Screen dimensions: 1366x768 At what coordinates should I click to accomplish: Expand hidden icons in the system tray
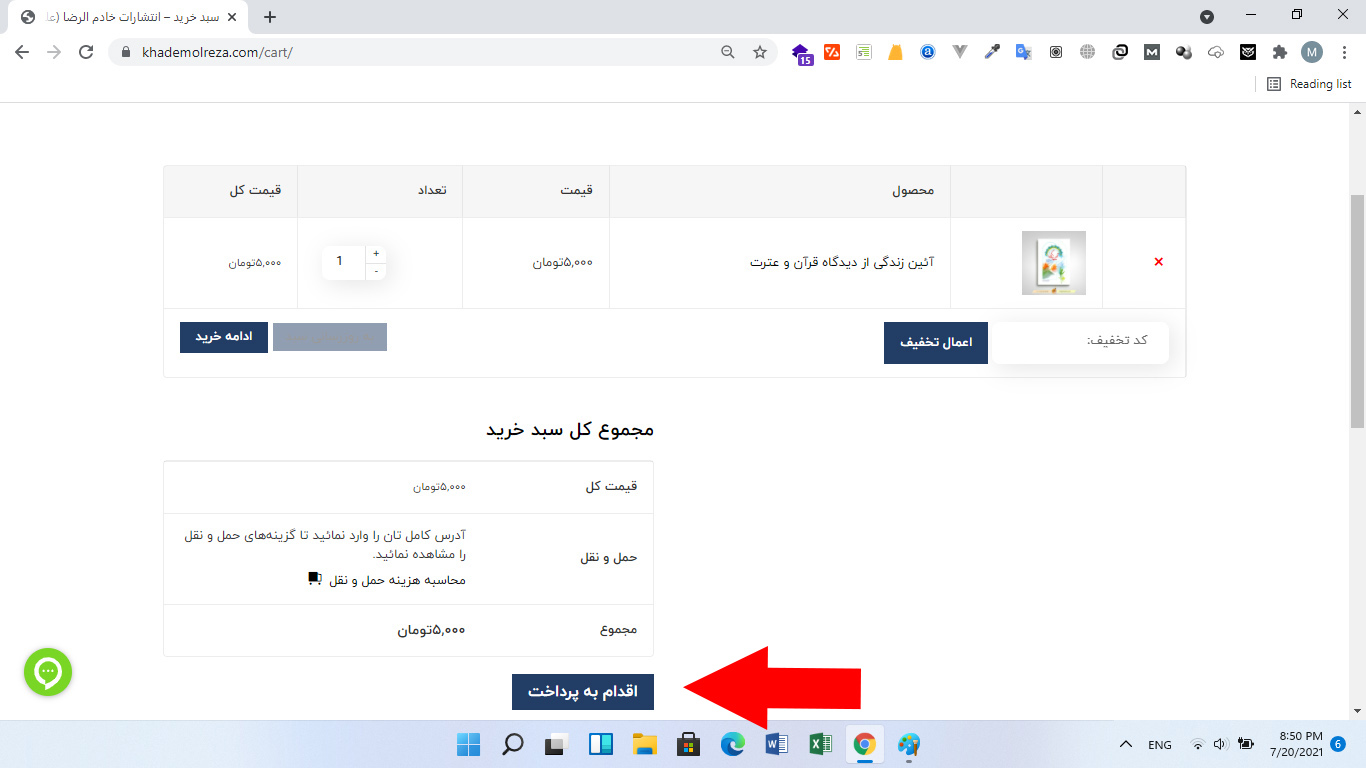1125,744
